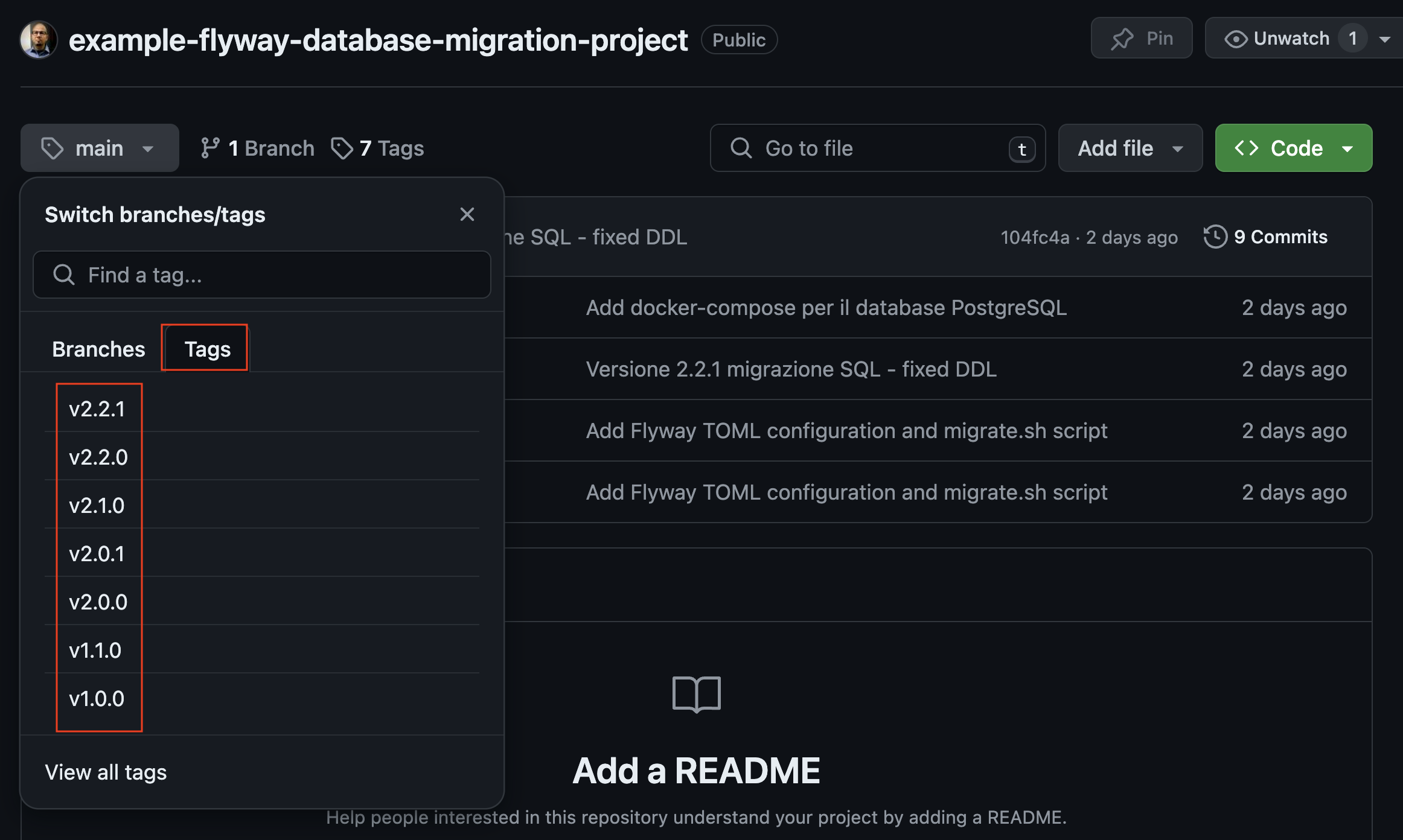Image resolution: width=1403 pixels, height=840 pixels.
Task: Open the main branch selector dropdown
Action: click(100, 148)
